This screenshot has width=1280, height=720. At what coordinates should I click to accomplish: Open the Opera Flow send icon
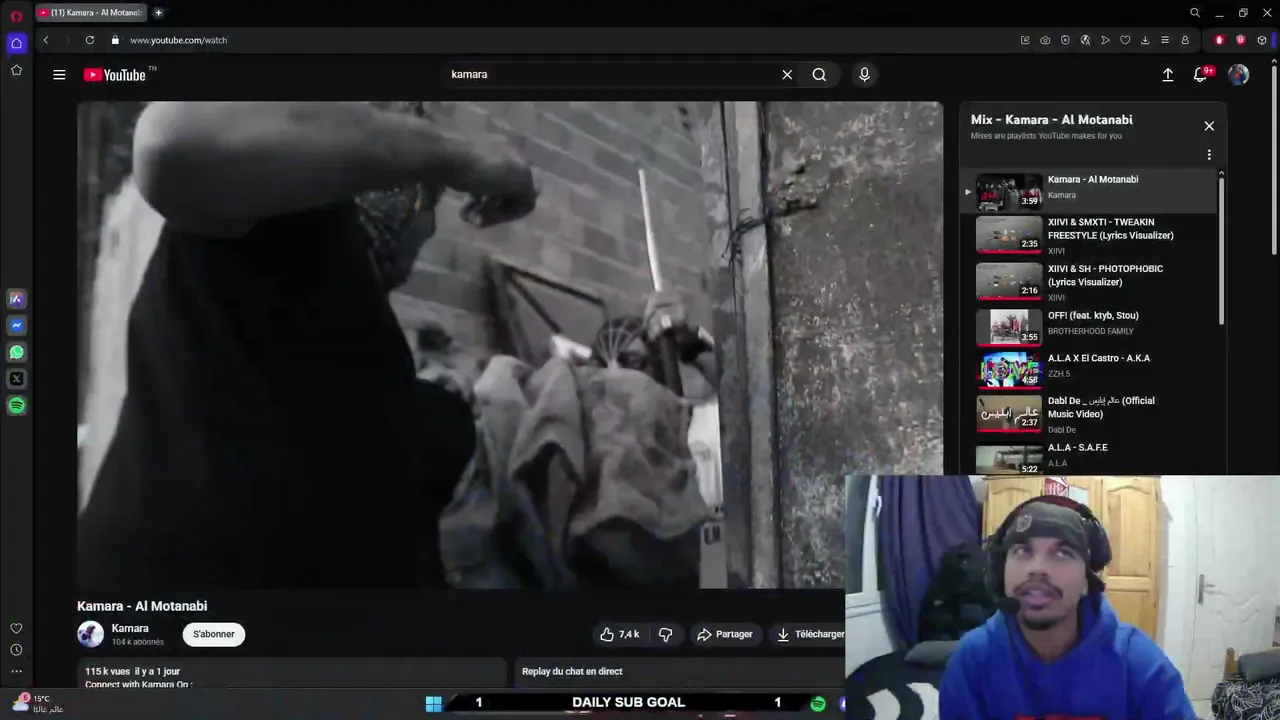pyautogui.click(x=1105, y=40)
